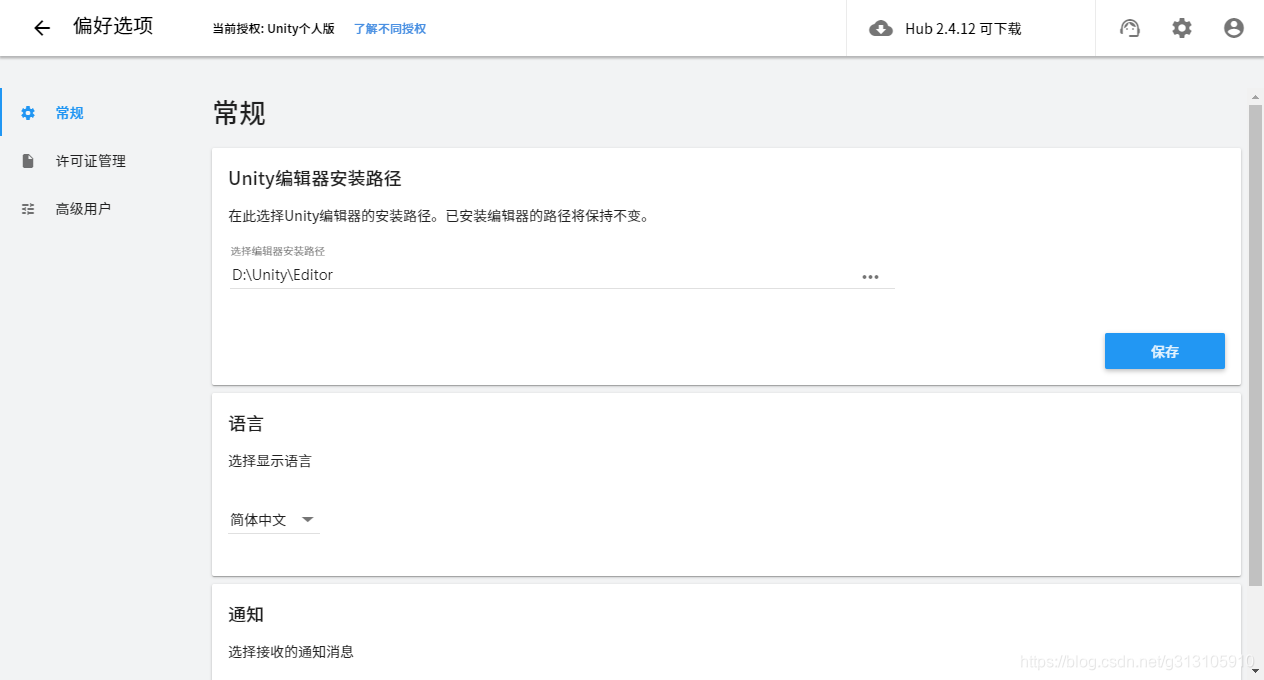Click the 通知 section heading
This screenshot has width=1264, height=680.
[x=246, y=614]
